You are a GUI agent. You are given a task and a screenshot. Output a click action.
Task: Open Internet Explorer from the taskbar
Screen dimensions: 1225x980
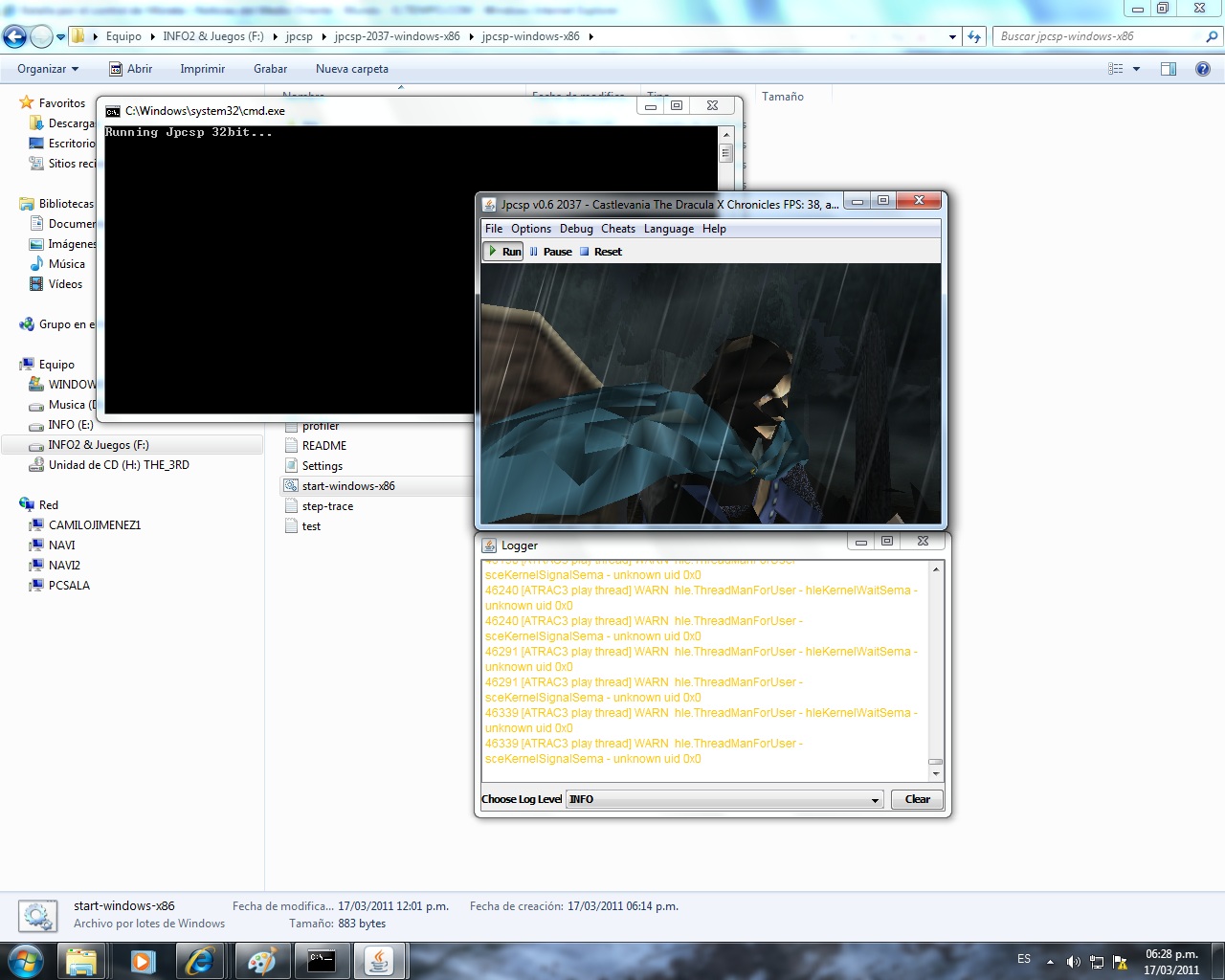click(200, 961)
